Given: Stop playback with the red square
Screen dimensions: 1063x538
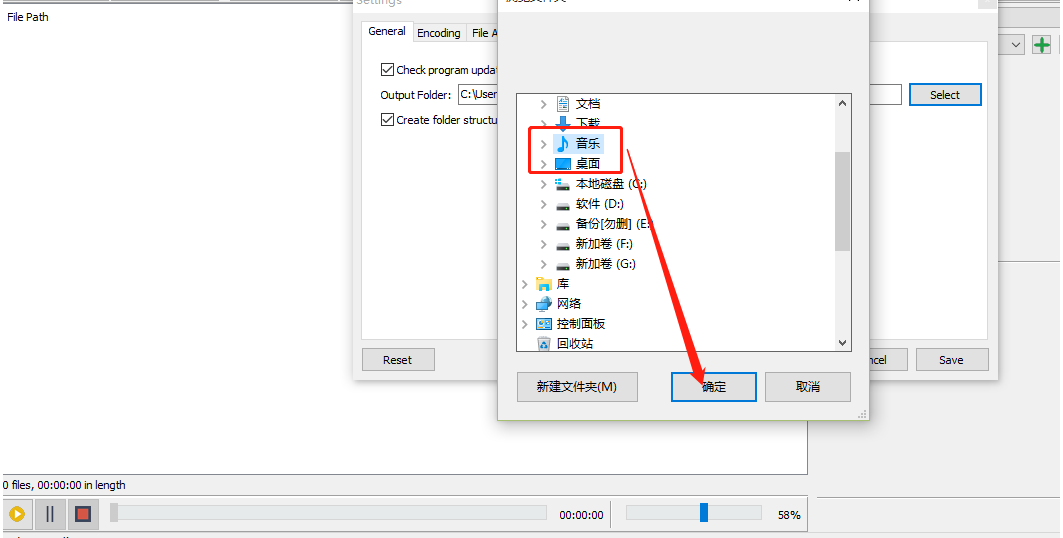Looking at the screenshot, I should click(x=83, y=514).
